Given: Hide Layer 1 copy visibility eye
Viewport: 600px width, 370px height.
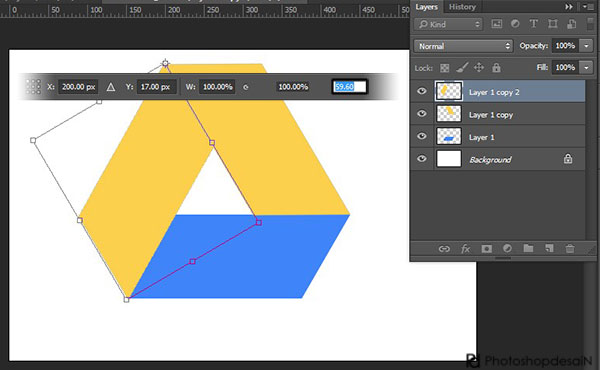Looking at the screenshot, I should click(422, 114).
